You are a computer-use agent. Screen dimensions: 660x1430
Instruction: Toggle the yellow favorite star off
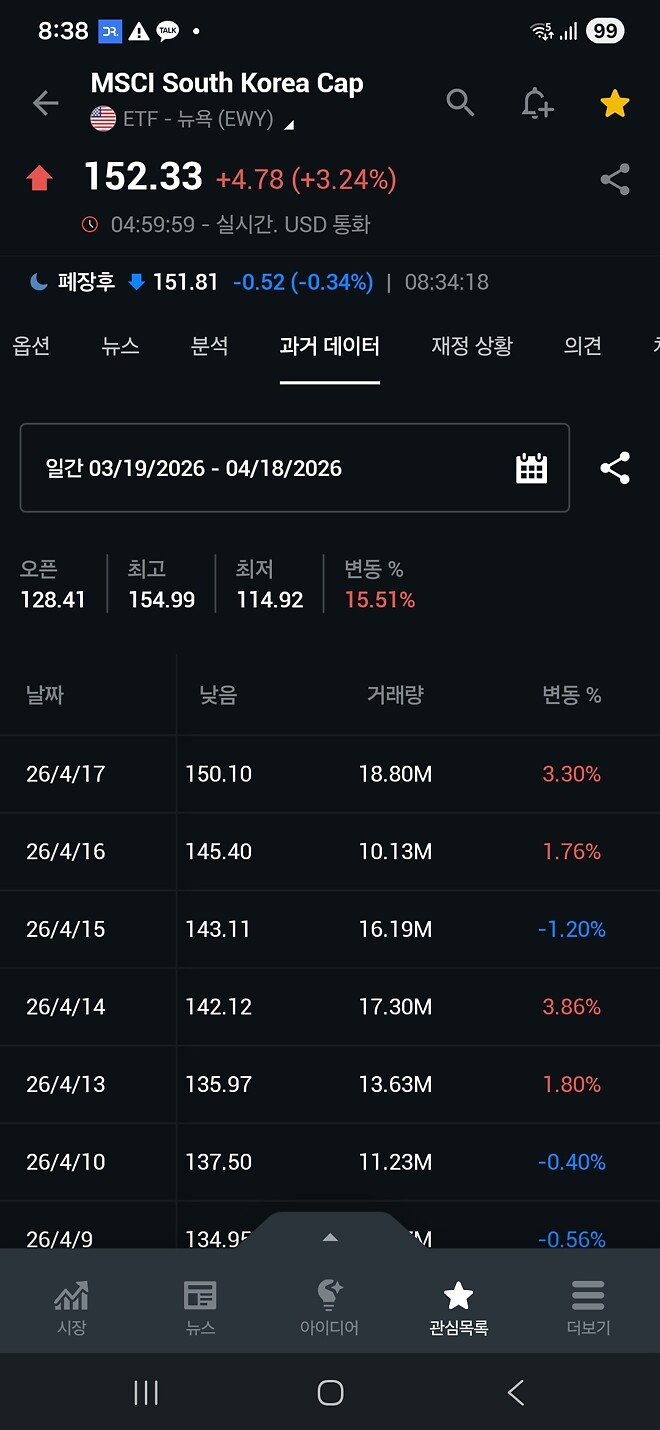[614, 102]
